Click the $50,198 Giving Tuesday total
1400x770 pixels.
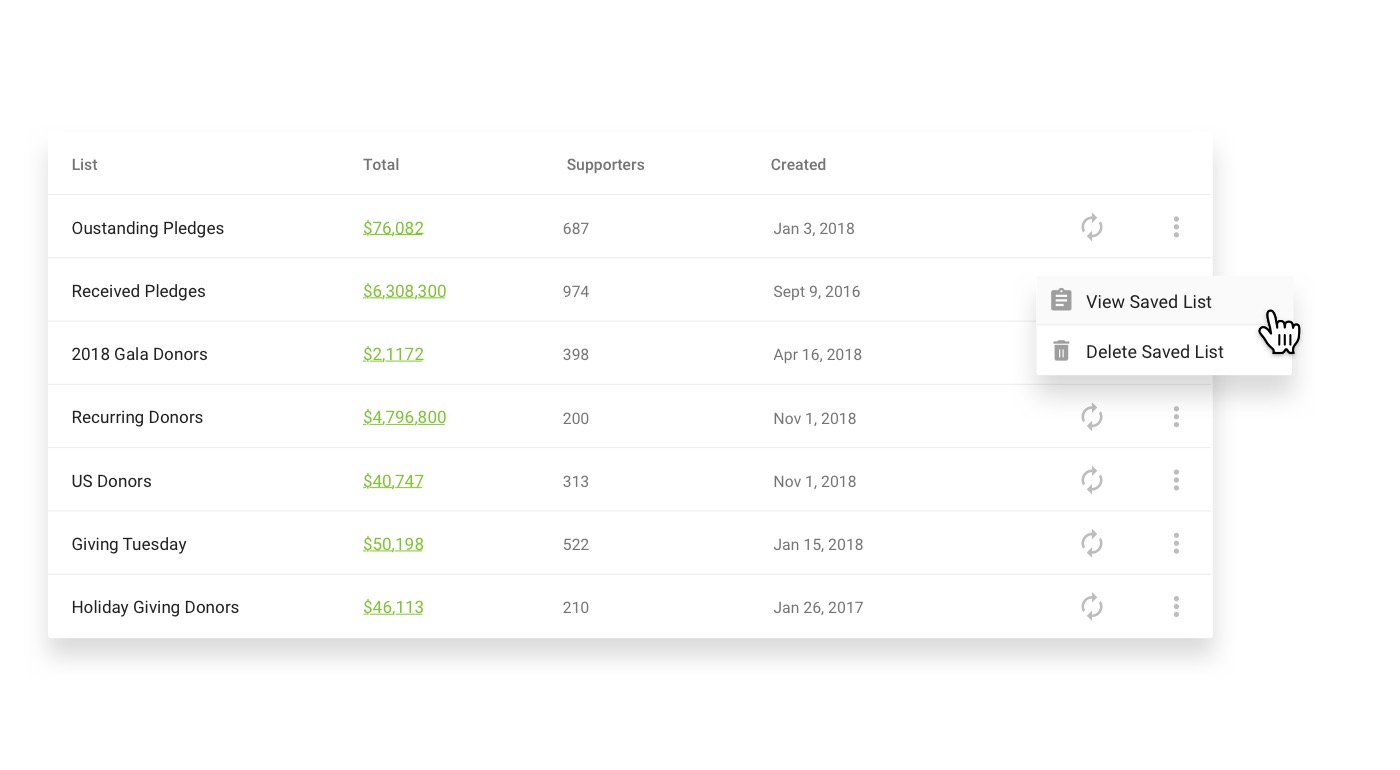point(393,544)
